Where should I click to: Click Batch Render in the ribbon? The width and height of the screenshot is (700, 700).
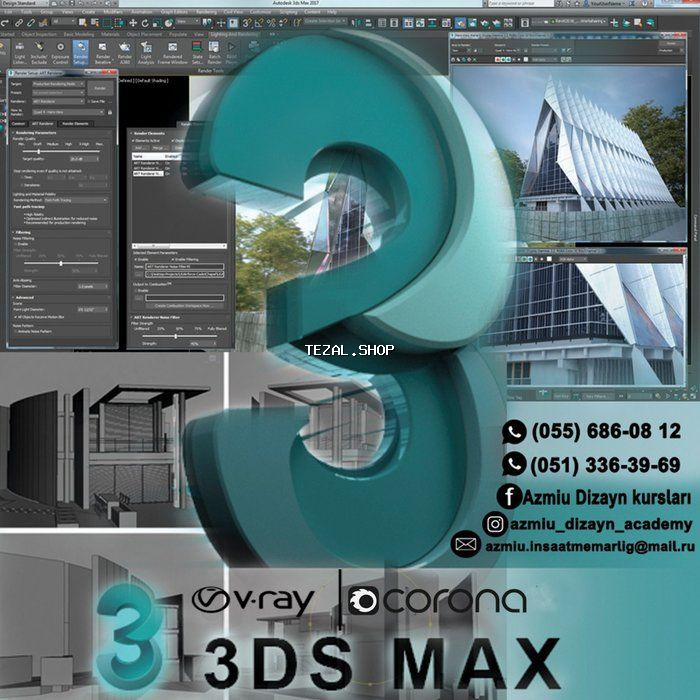[214, 53]
